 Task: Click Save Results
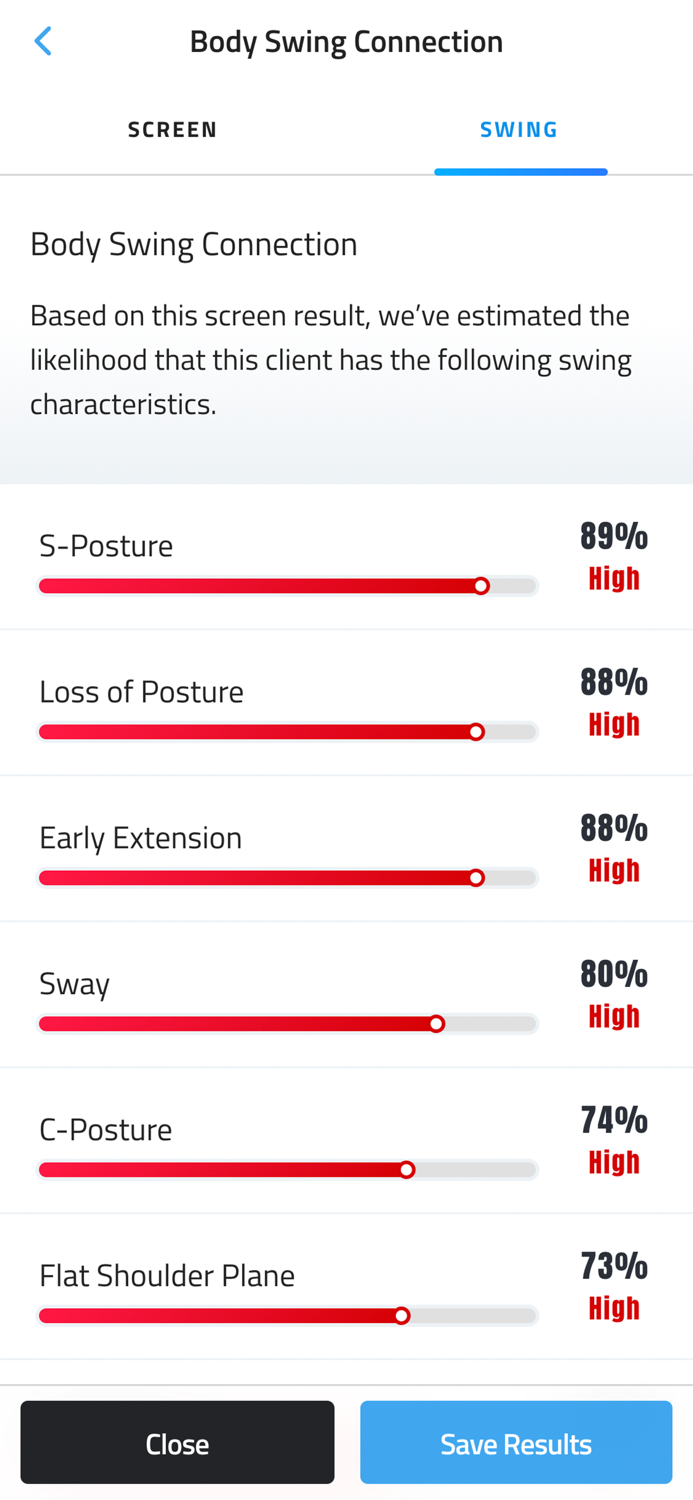(517, 1441)
